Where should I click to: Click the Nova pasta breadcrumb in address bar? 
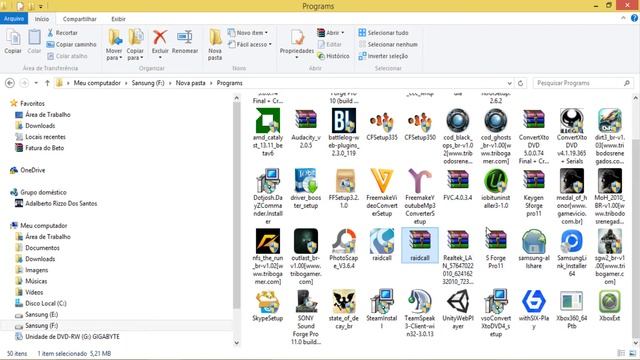[190, 83]
